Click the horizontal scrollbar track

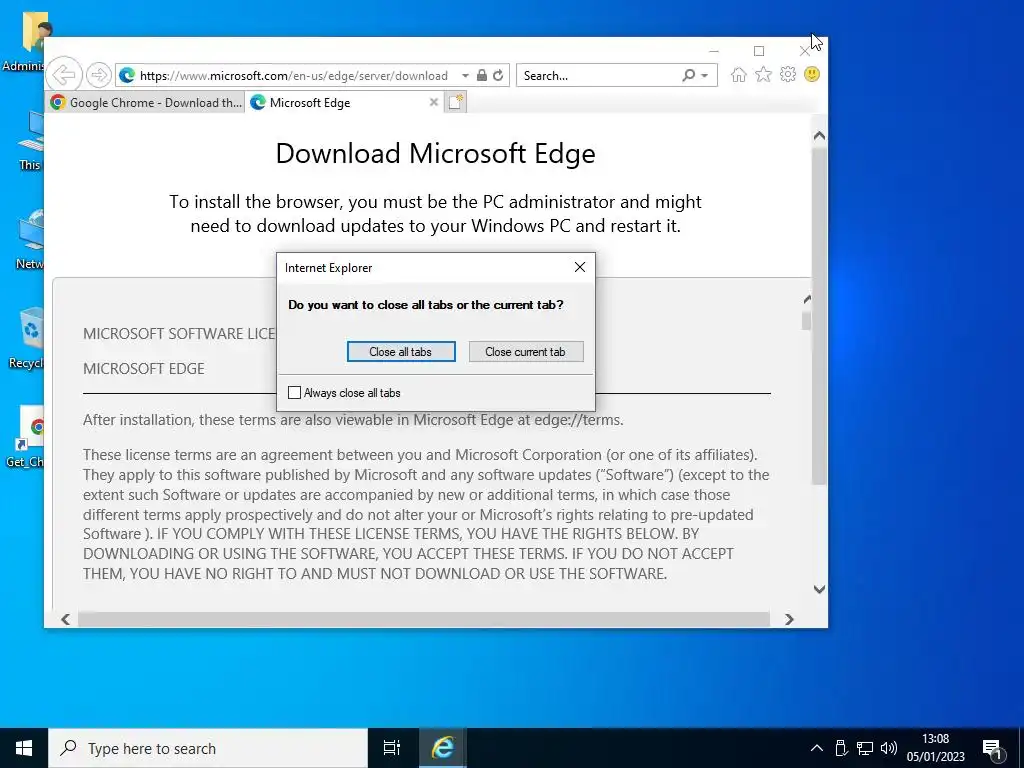point(424,619)
